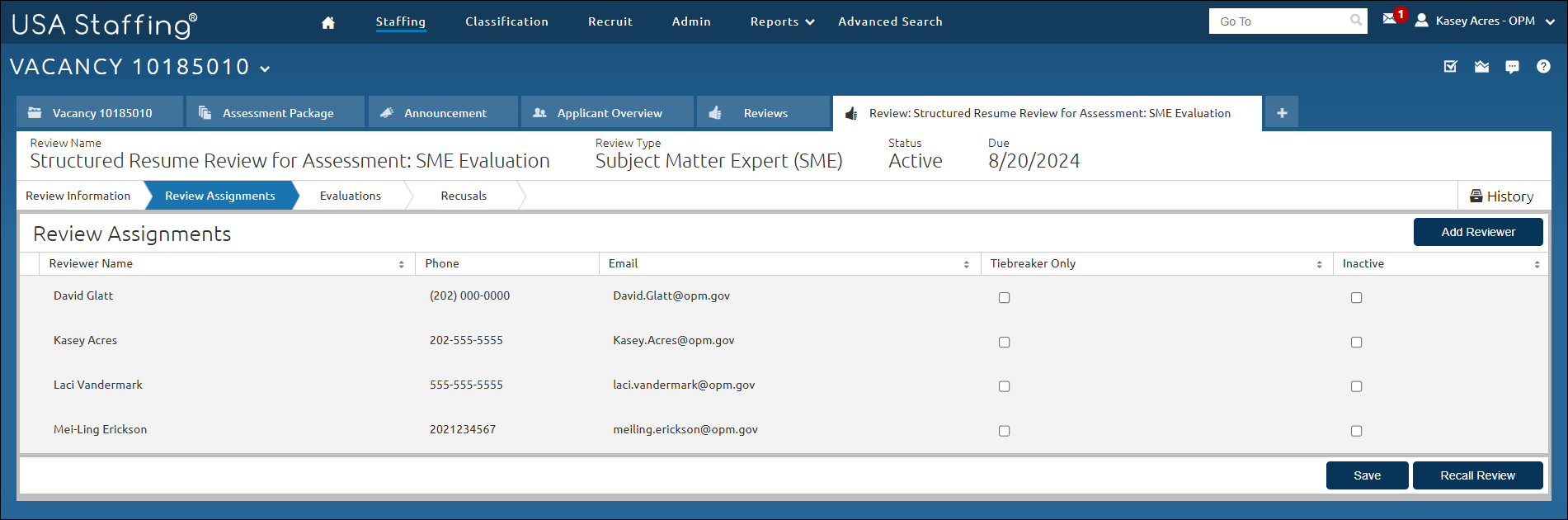Toggle Tiebreaker Only for David Glatt
Screen dimensions: 1568x520
[x=1004, y=298]
